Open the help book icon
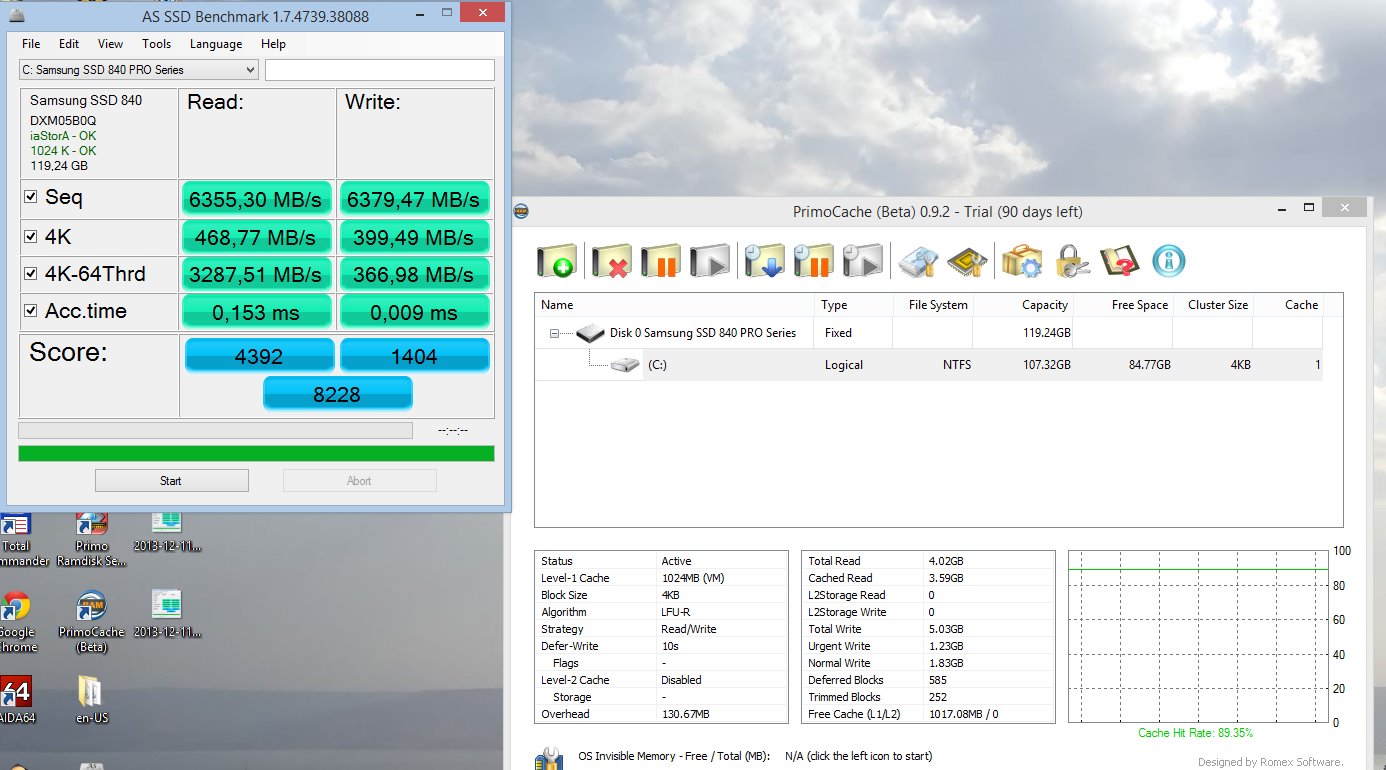 (1120, 261)
